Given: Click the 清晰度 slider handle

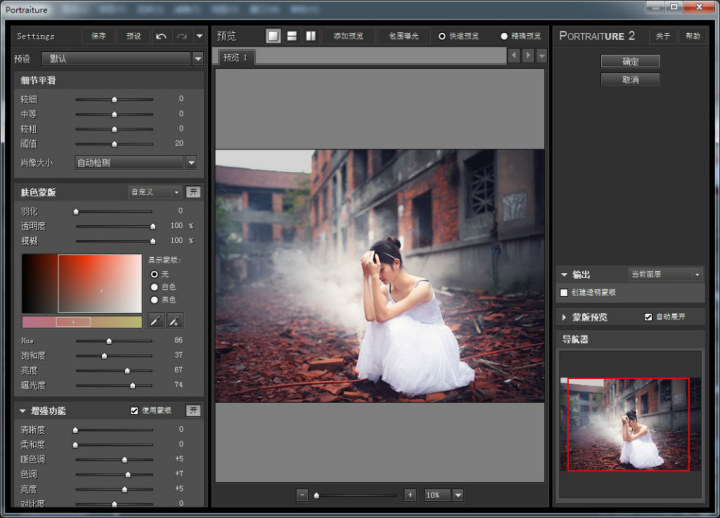Looking at the screenshot, I should pos(75,430).
